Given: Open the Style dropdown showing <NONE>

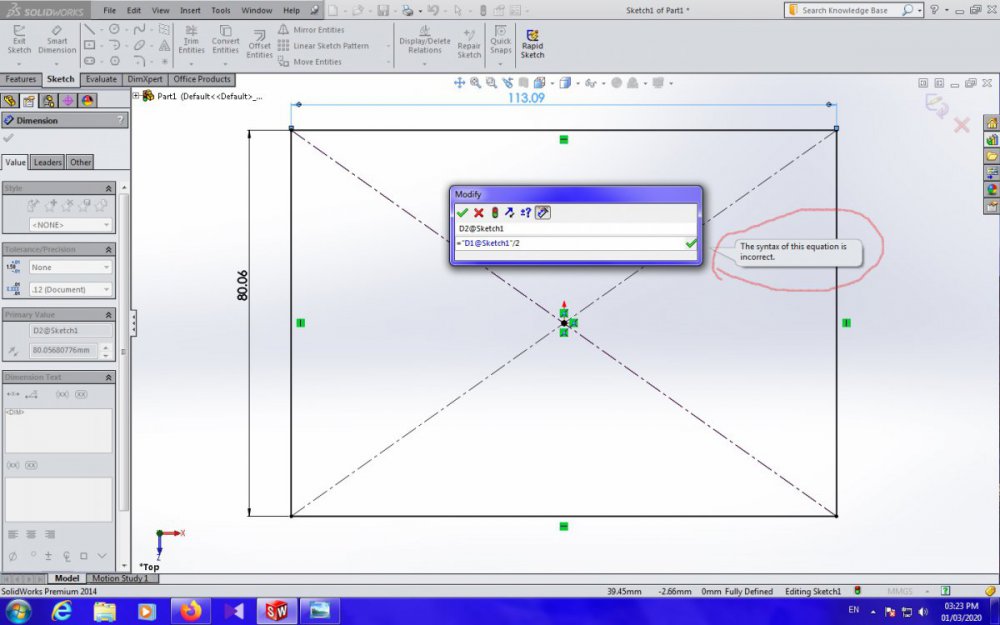Looking at the screenshot, I should tap(71, 225).
